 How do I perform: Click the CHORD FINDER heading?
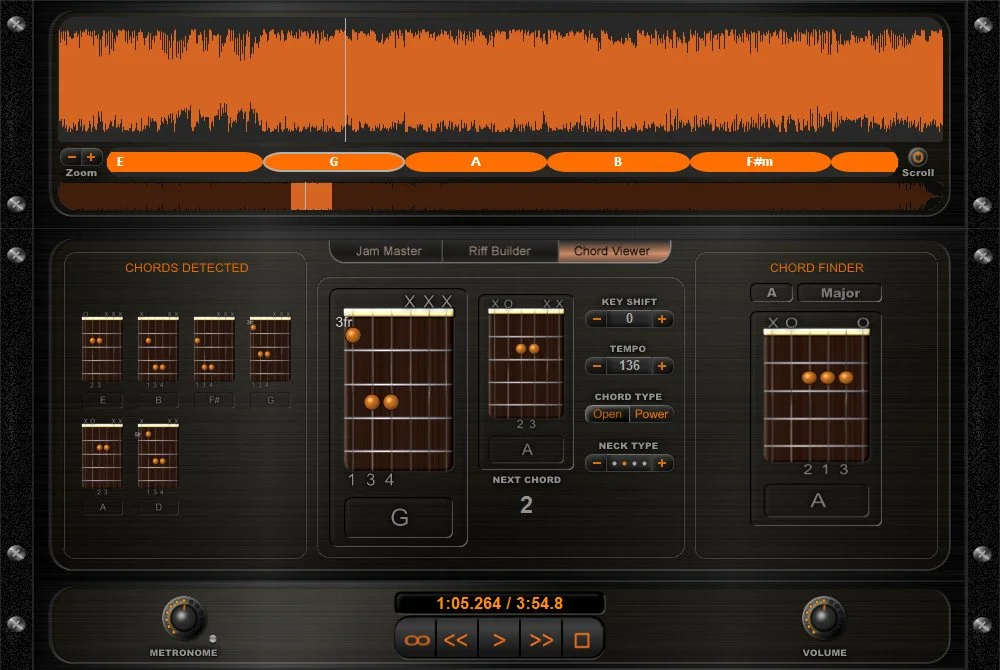(816, 268)
